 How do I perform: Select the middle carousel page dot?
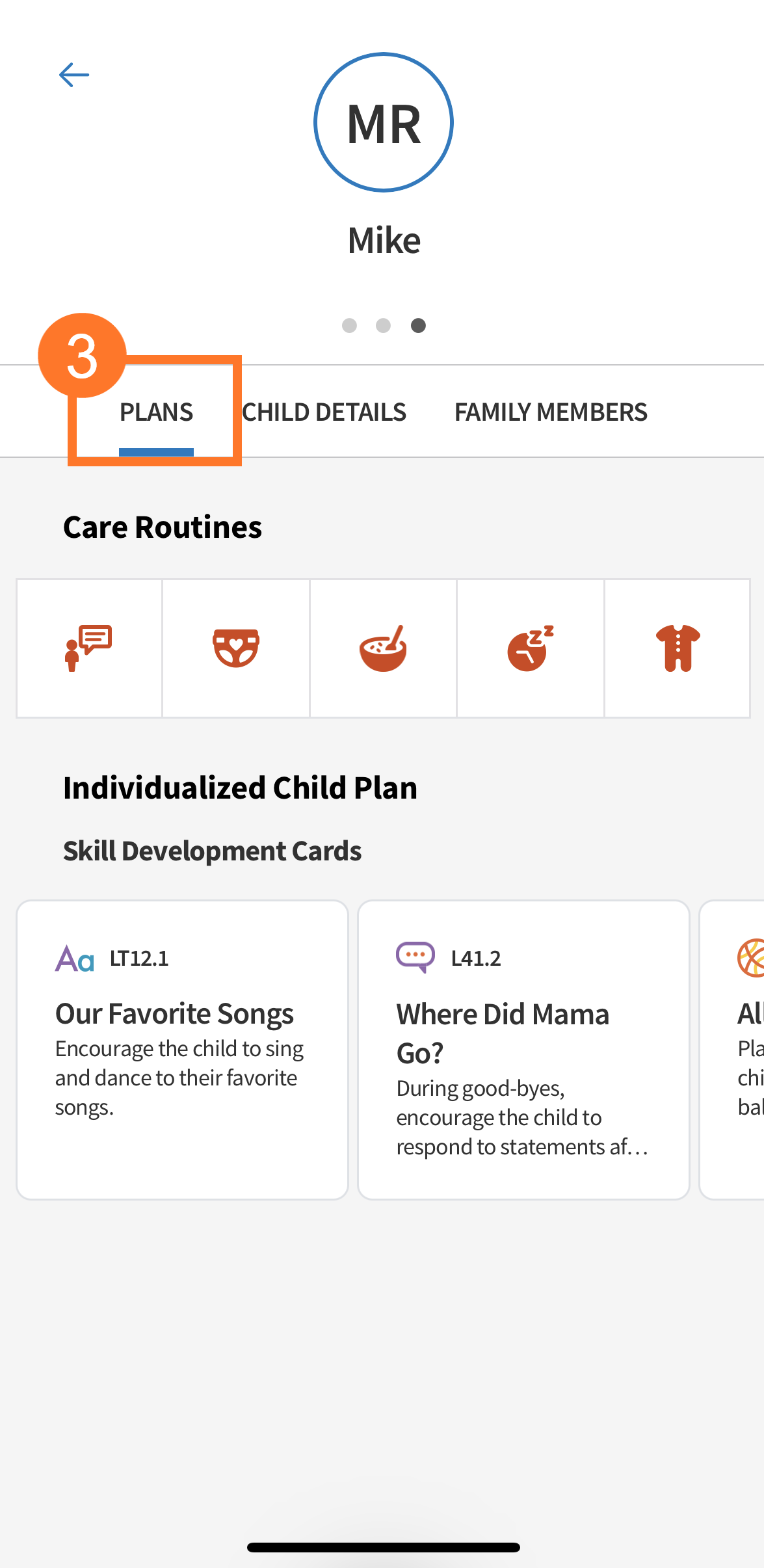tap(383, 326)
